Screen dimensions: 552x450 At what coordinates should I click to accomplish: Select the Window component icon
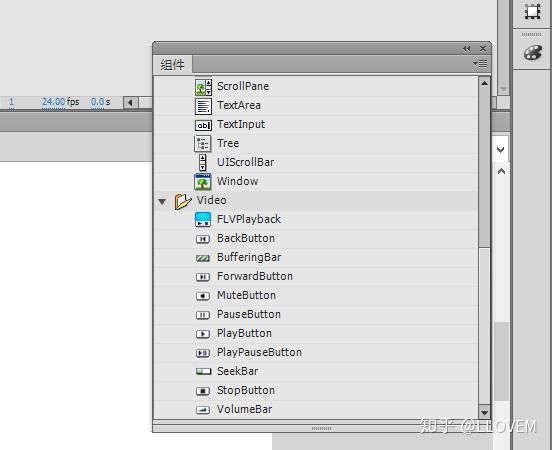tap(203, 182)
